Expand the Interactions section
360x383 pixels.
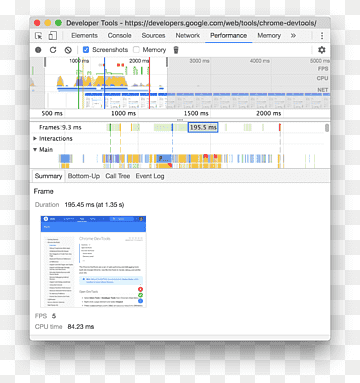[35, 138]
